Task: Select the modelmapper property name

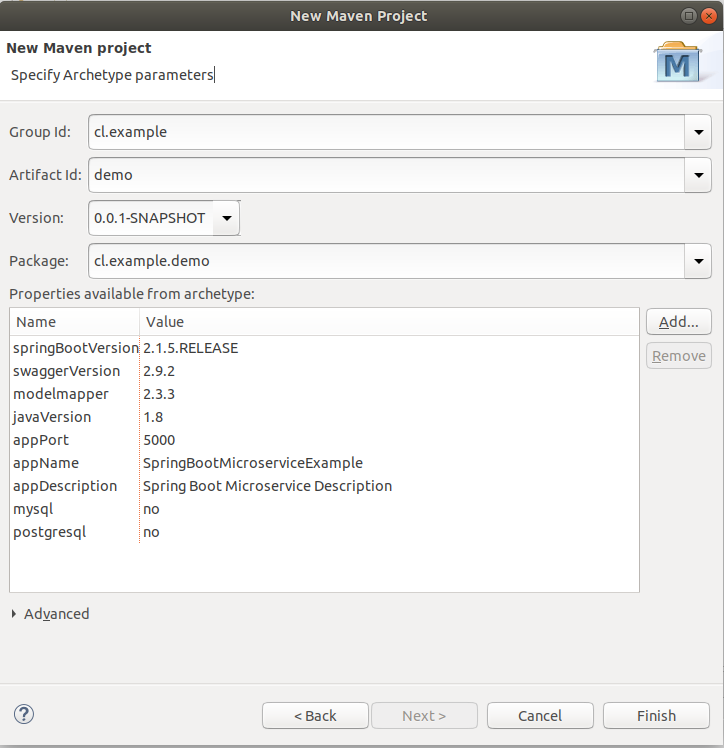Action: click(x=61, y=395)
